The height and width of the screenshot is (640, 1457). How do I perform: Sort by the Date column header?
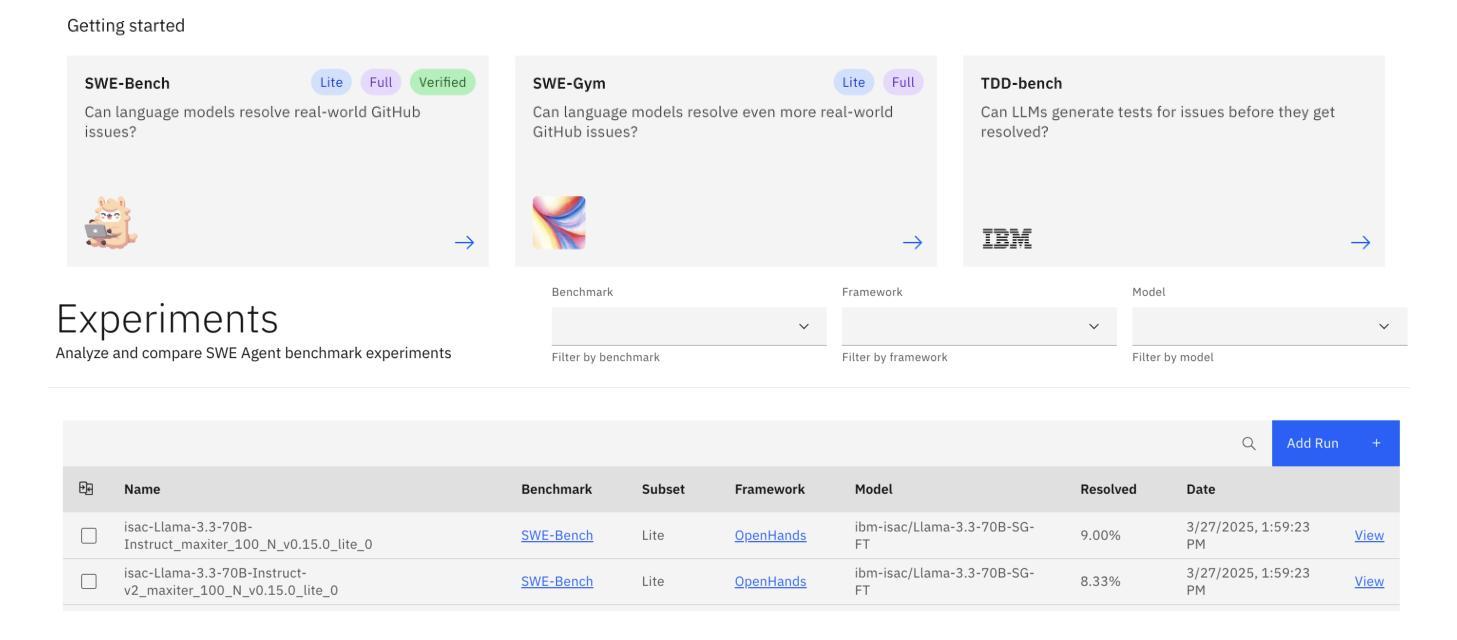click(1200, 489)
